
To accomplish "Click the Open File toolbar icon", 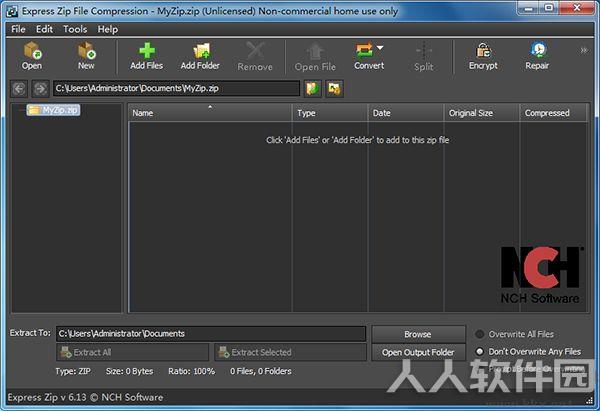I will coord(315,56).
